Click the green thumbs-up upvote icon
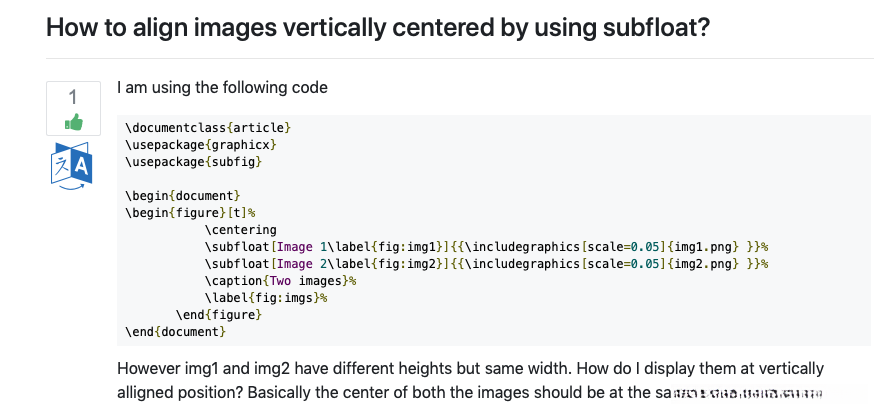The width and height of the screenshot is (874, 412). tap(73, 122)
